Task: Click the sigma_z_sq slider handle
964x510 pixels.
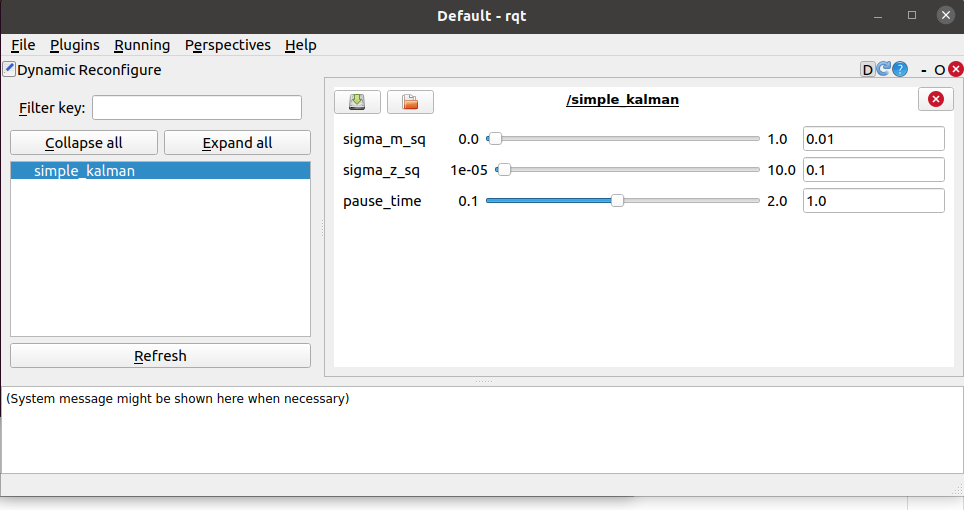Action: (504, 170)
